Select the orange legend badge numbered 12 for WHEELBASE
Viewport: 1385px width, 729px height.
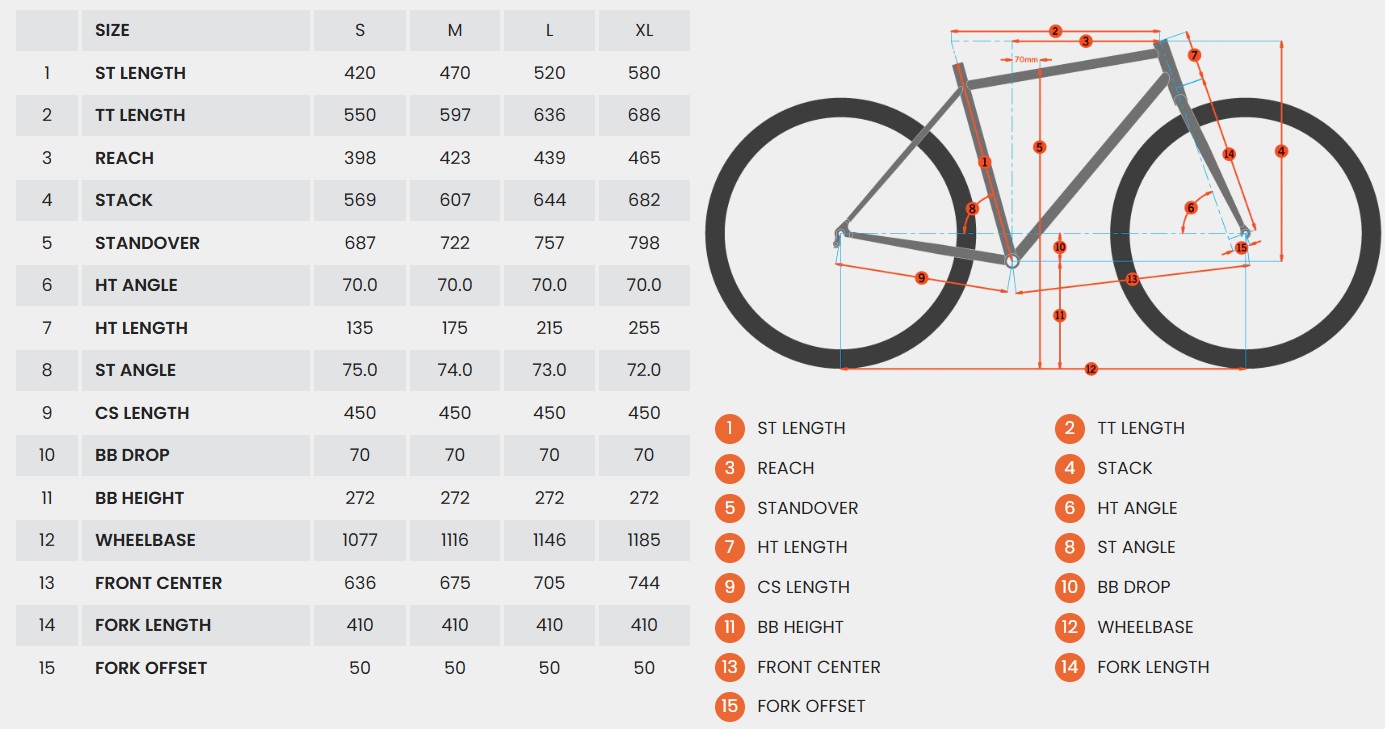coord(1070,627)
